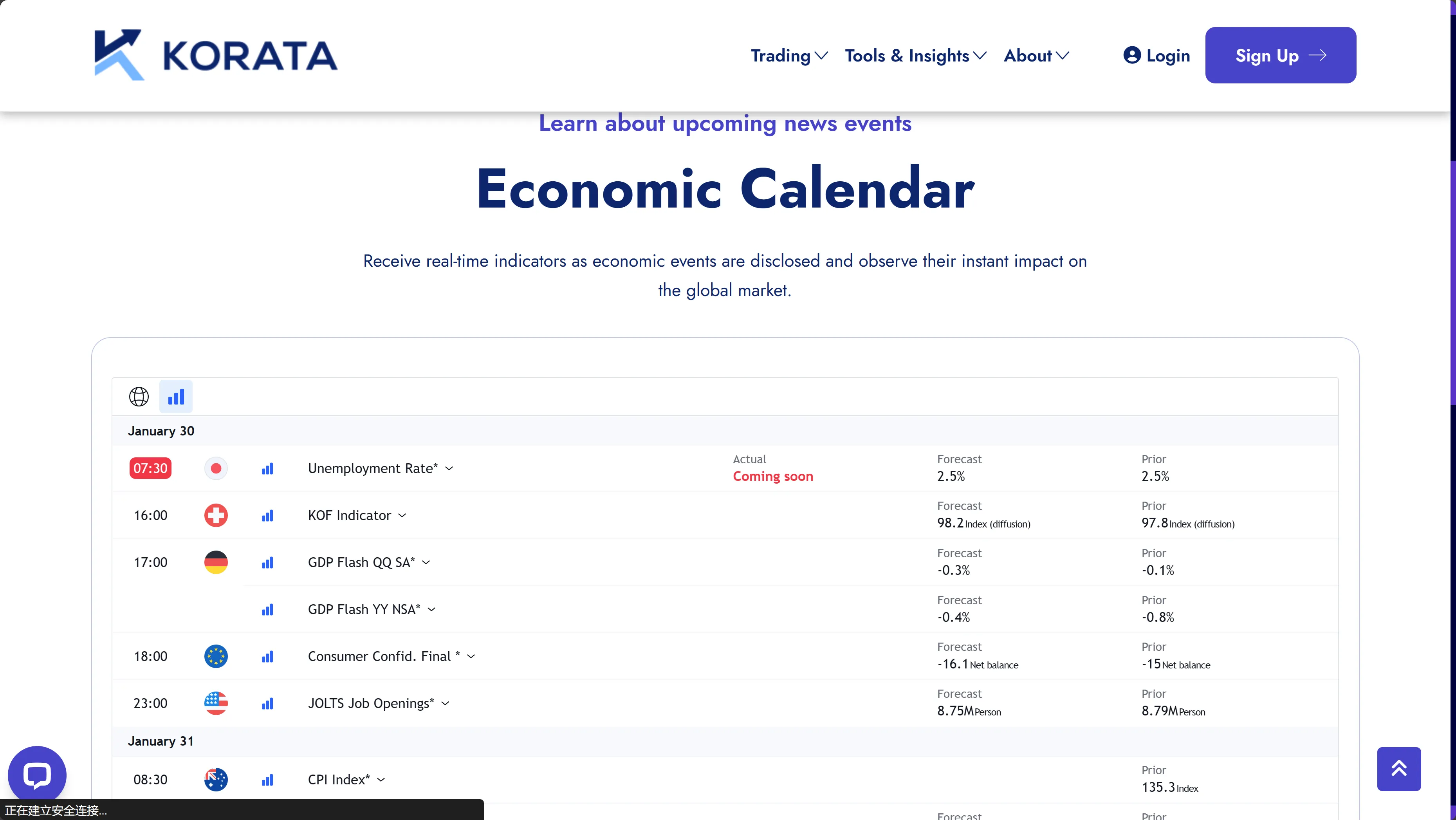Viewport: 1456px width, 820px height.
Task: Open the Tools & Insights menu
Action: coord(916,56)
